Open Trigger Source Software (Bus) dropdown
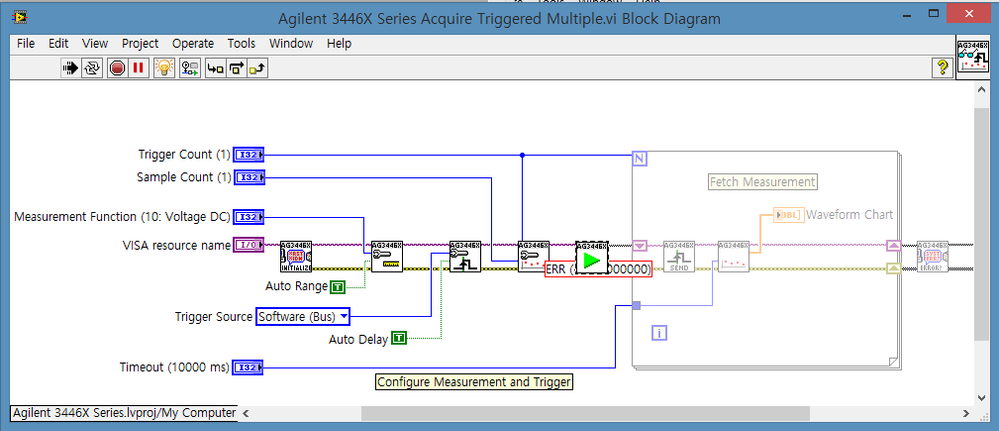Image resolution: width=999 pixels, height=431 pixels. click(x=303, y=316)
